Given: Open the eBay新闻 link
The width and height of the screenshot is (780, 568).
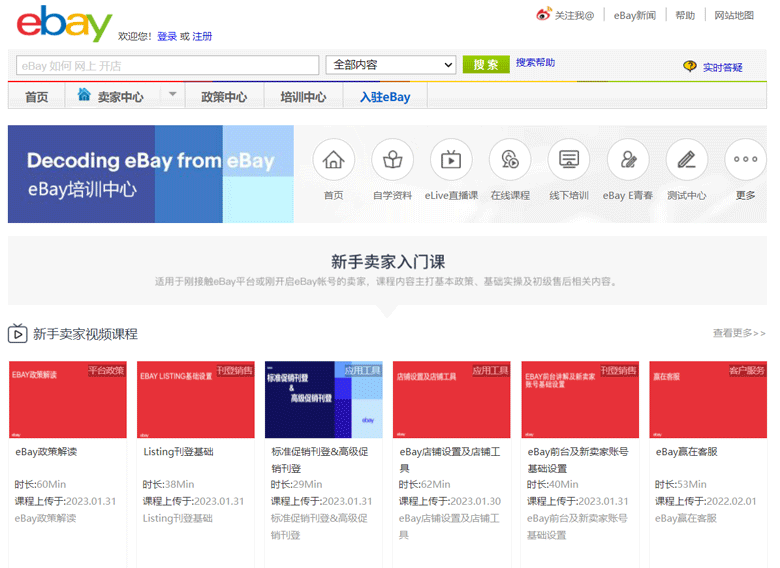Looking at the screenshot, I should tap(635, 15).
